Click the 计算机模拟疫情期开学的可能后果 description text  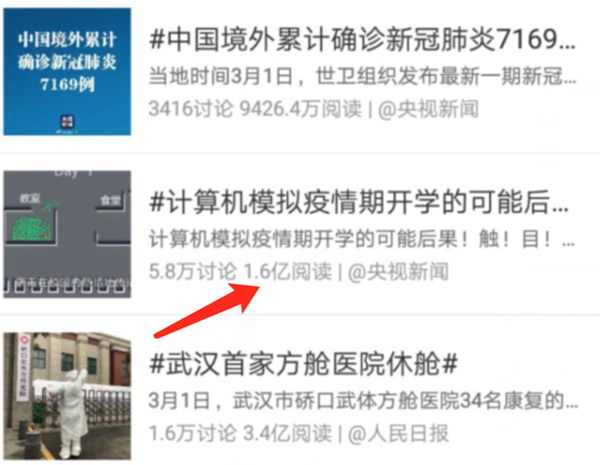coord(362,239)
